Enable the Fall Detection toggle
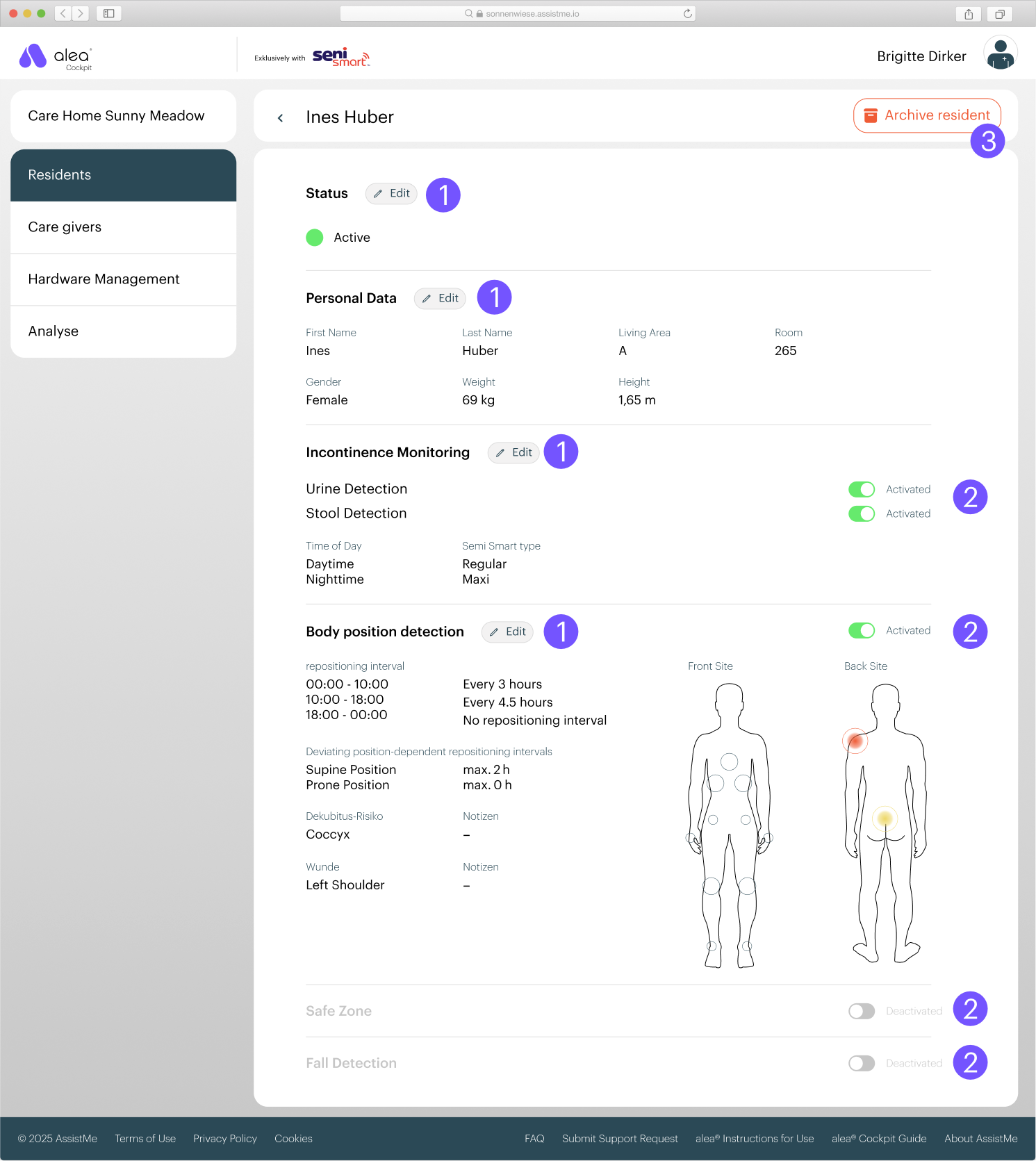 (862, 1064)
